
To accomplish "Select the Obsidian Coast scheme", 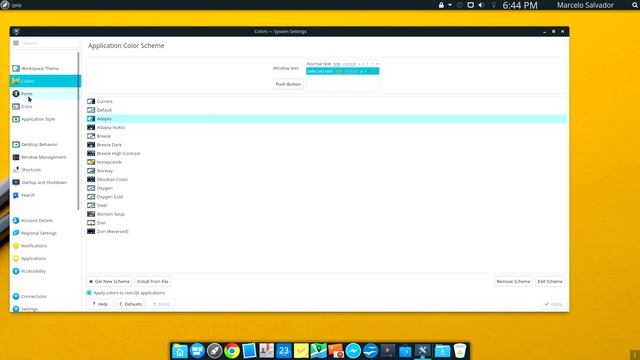I will click(x=327, y=179).
